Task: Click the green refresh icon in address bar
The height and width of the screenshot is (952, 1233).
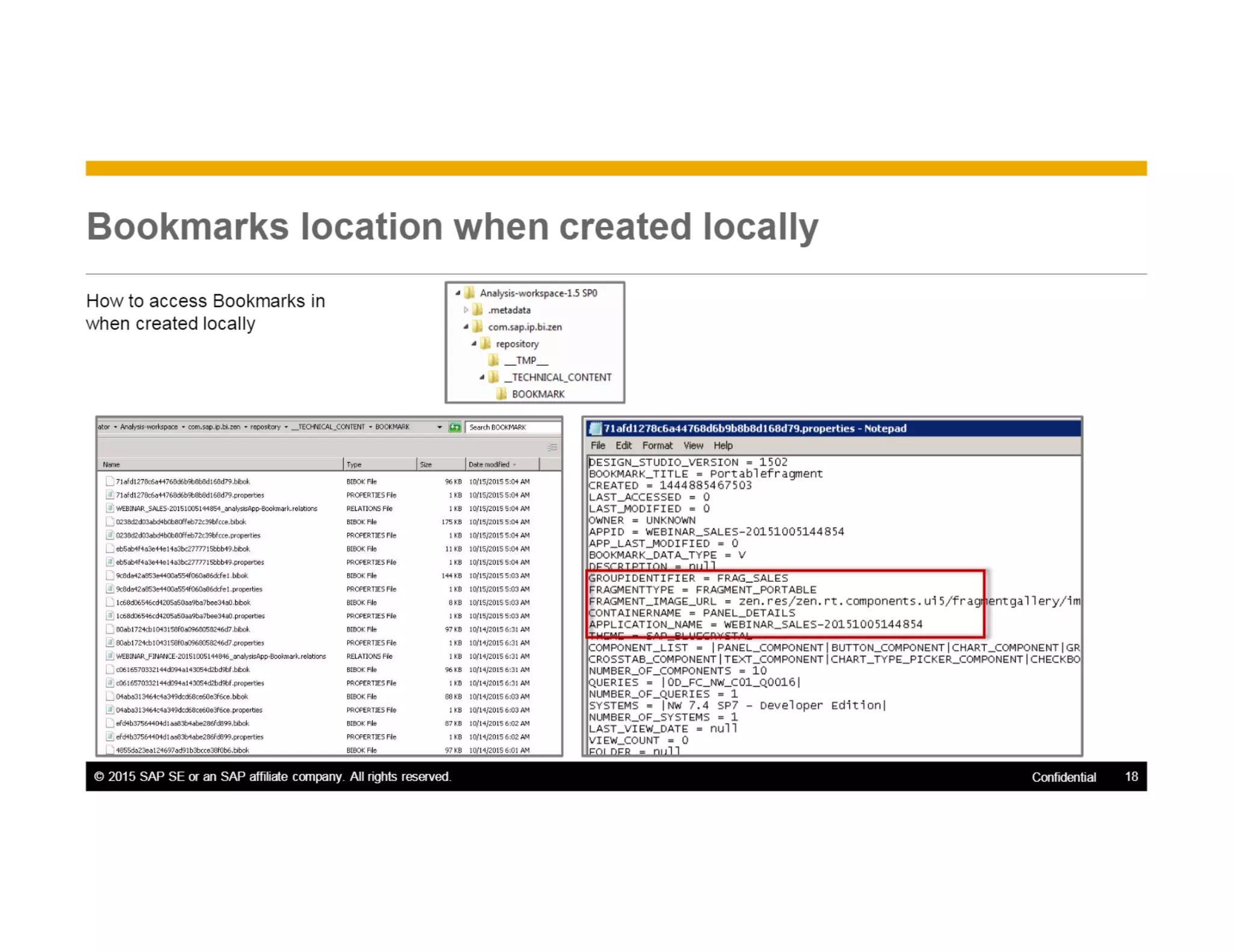Action: click(x=455, y=427)
